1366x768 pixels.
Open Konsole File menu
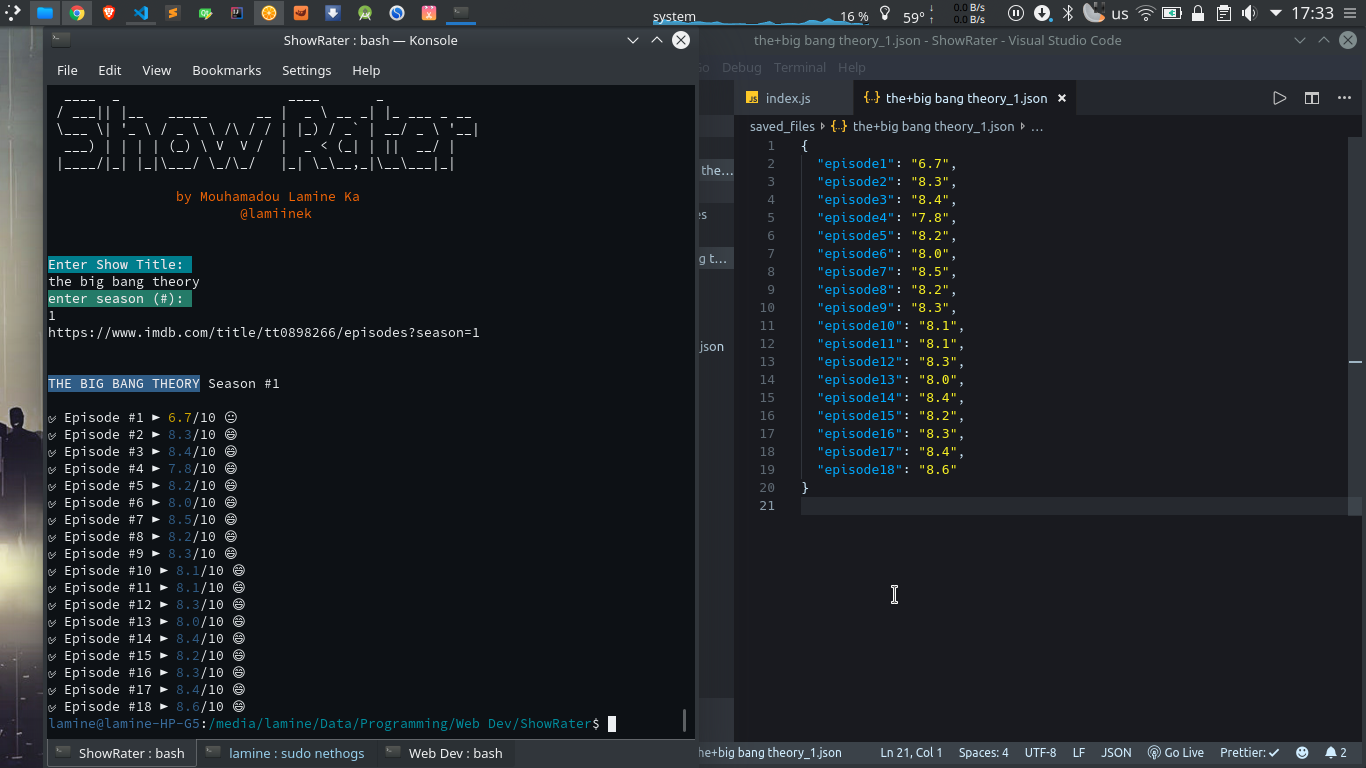67,70
